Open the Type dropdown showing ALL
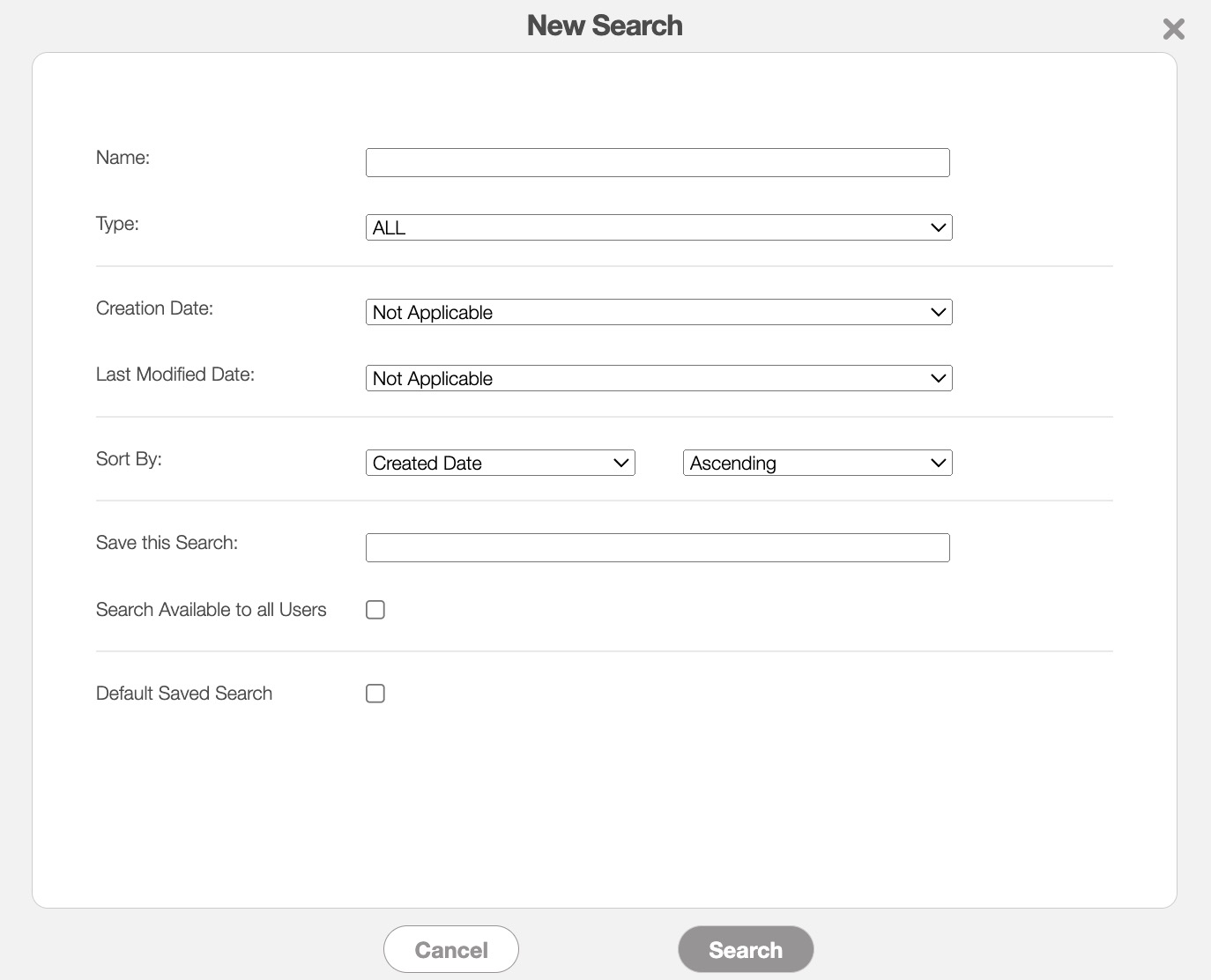The height and width of the screenshot is (980, 1211). coord(658,227)
